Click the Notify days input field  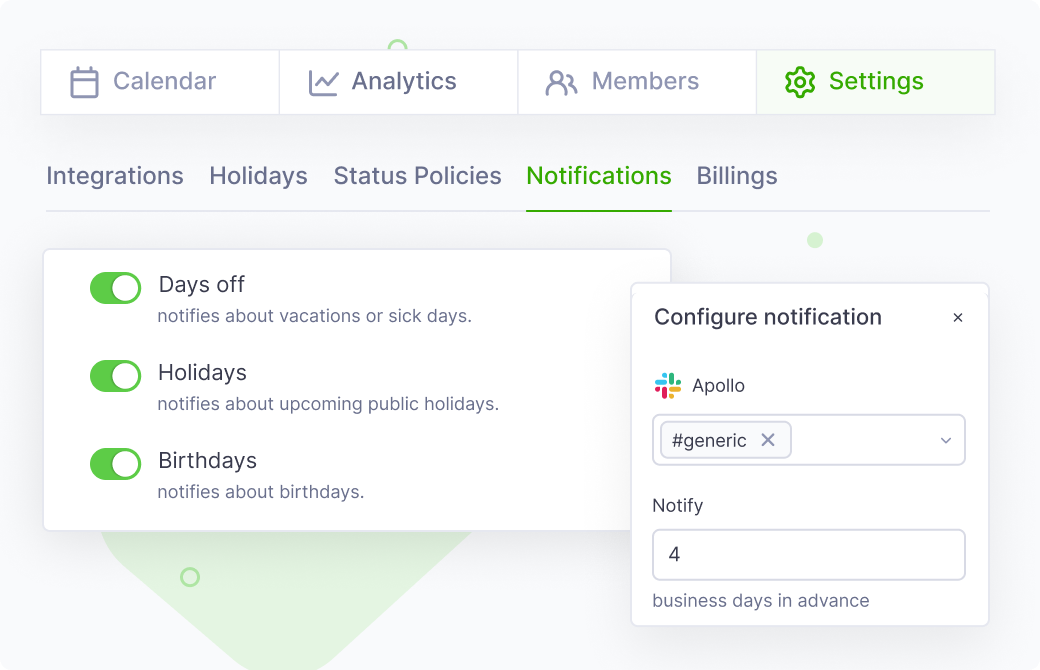(x=808, y=555)
